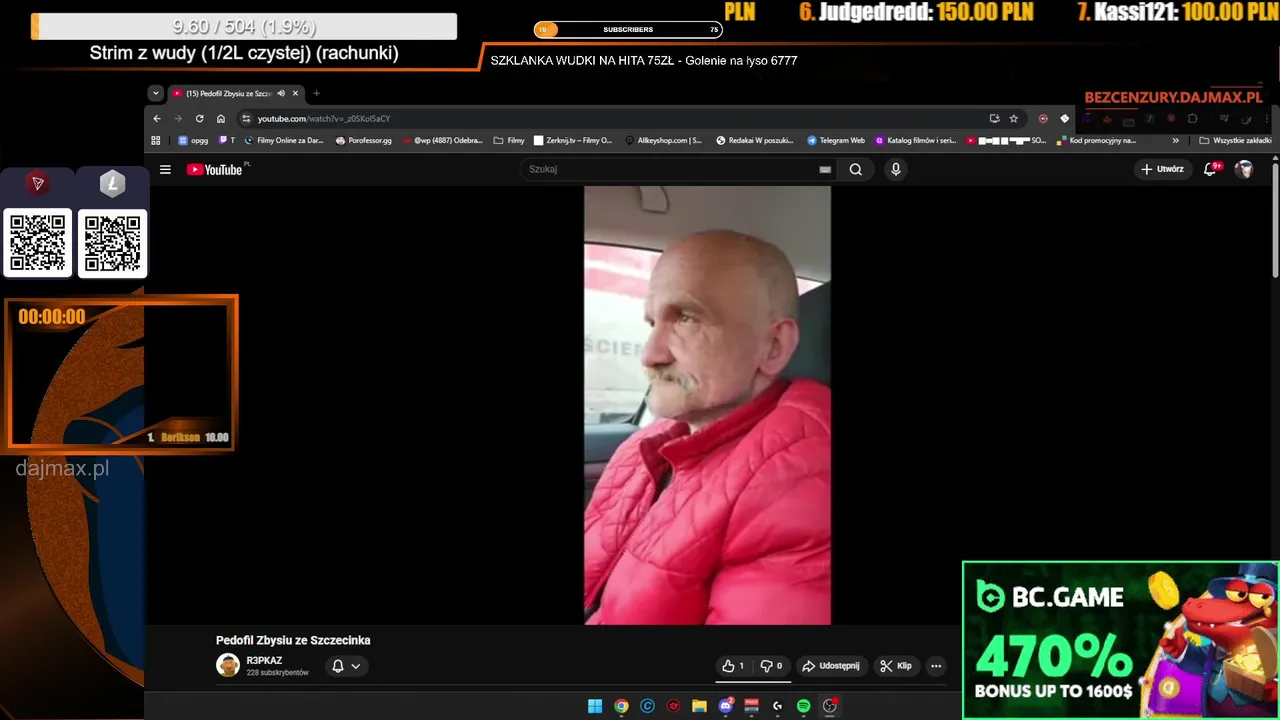Open the YouTube account avatar menu
The height and width of the screenshot is (720, 1280).
coord(1244,170)
